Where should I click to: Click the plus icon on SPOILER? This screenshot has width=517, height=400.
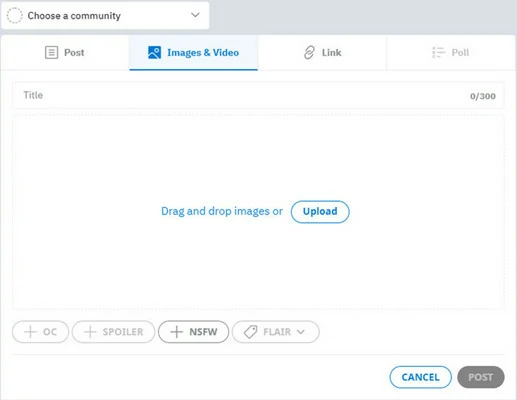[90, 332]
